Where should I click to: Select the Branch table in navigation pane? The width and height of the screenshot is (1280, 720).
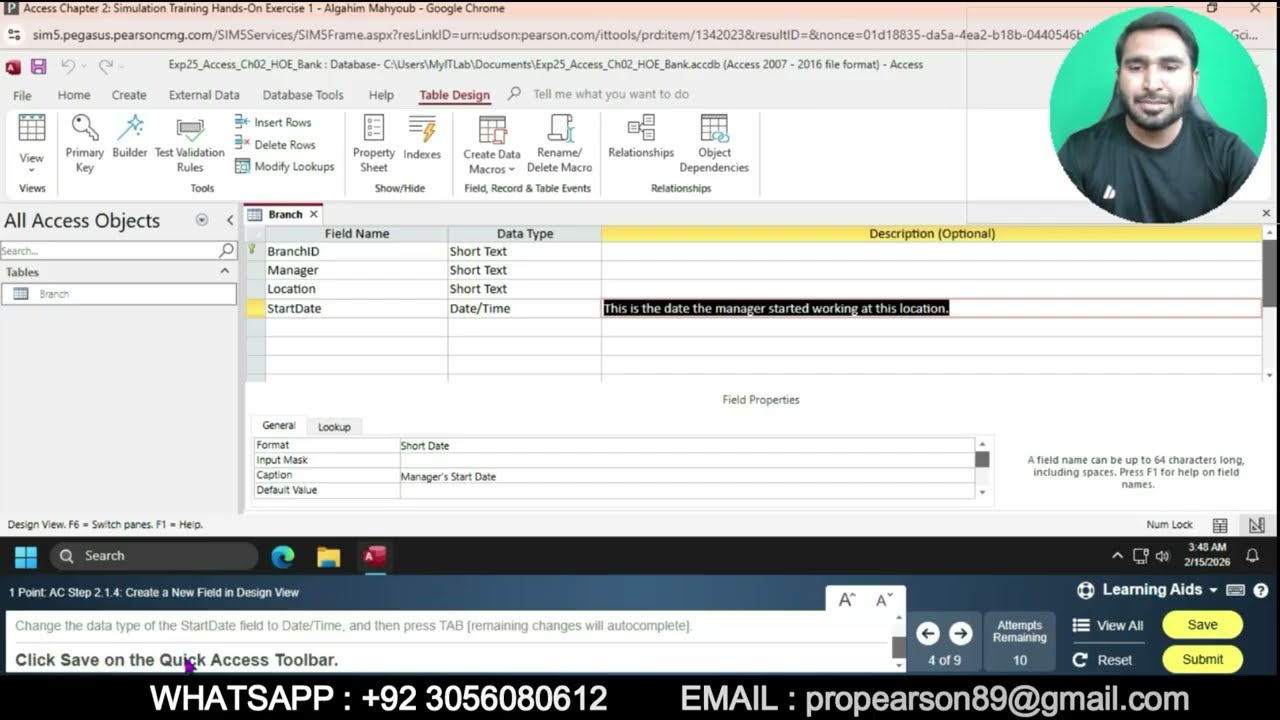pos(118,294)
